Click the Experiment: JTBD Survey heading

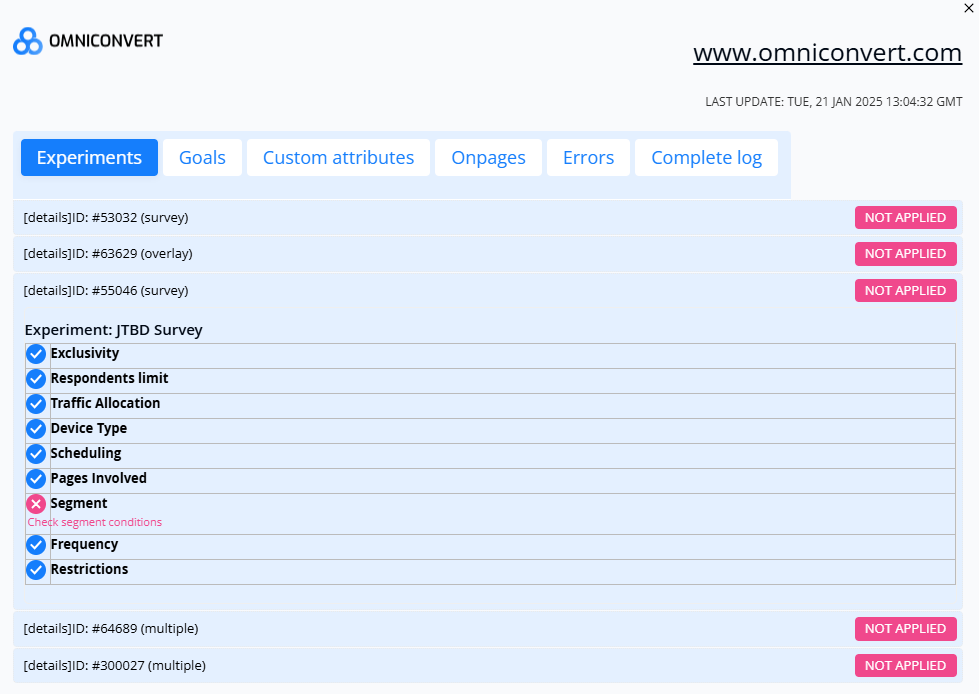coord(114,330)
